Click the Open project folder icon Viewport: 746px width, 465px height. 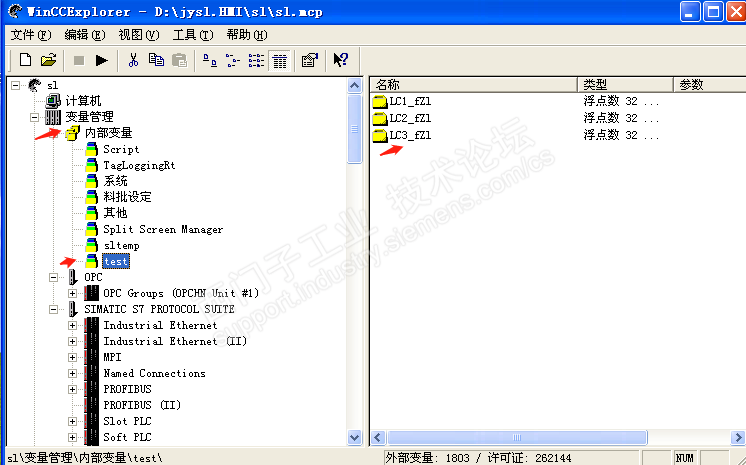[x=49, y=60]
